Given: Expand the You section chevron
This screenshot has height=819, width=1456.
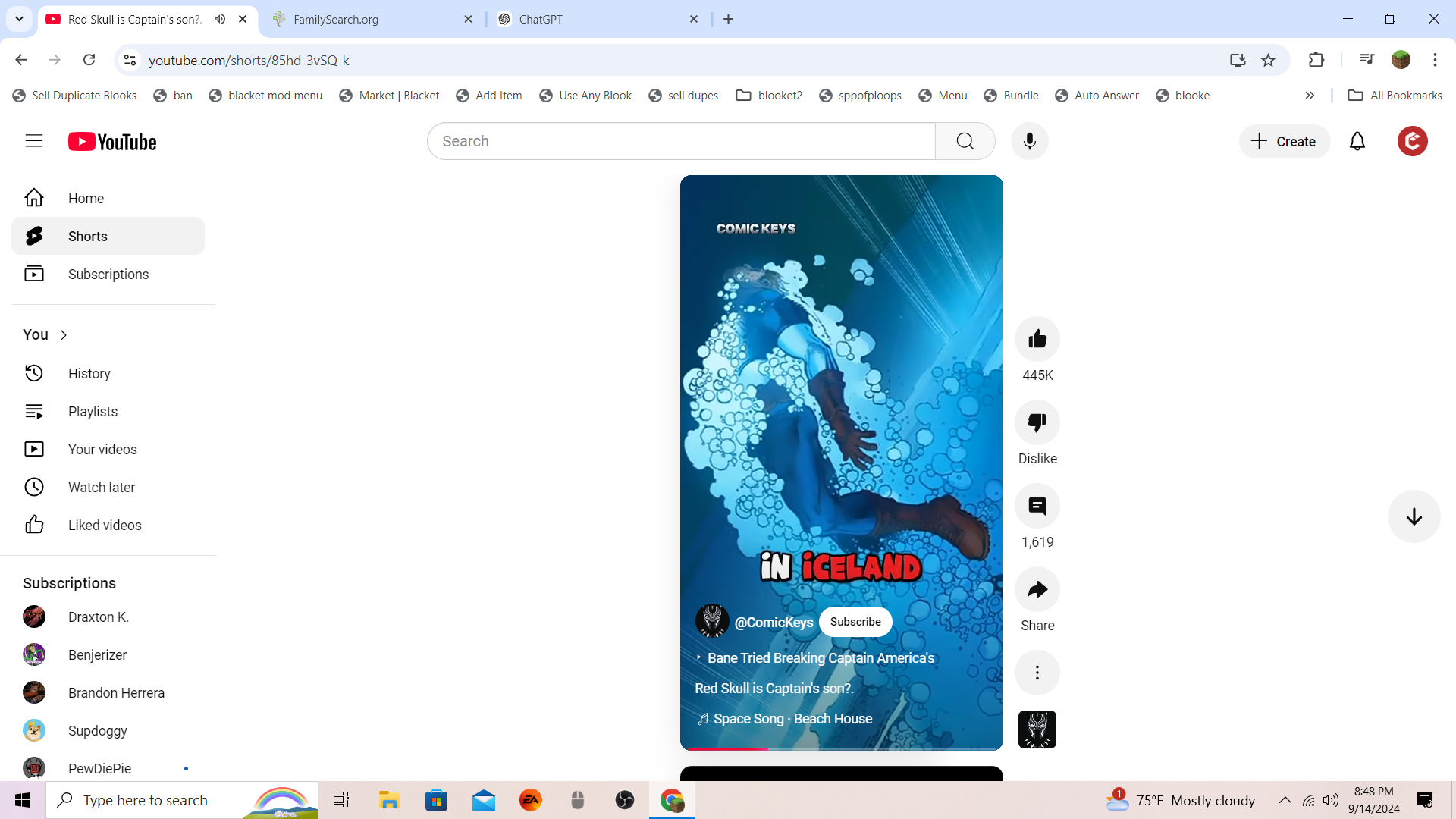Looking at the screenshot, I should 64,335.
